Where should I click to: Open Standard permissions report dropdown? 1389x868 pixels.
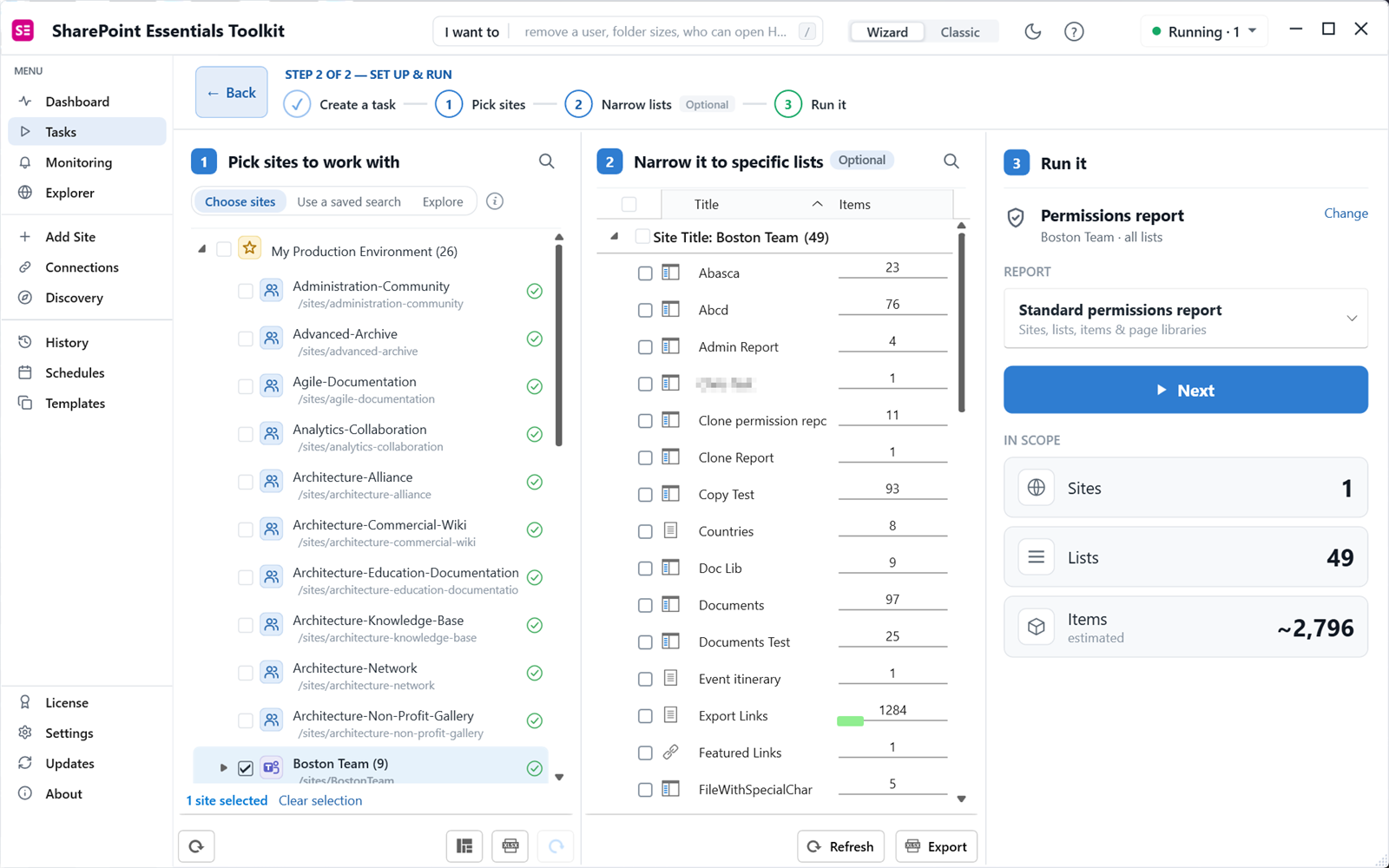(1186, 319)
